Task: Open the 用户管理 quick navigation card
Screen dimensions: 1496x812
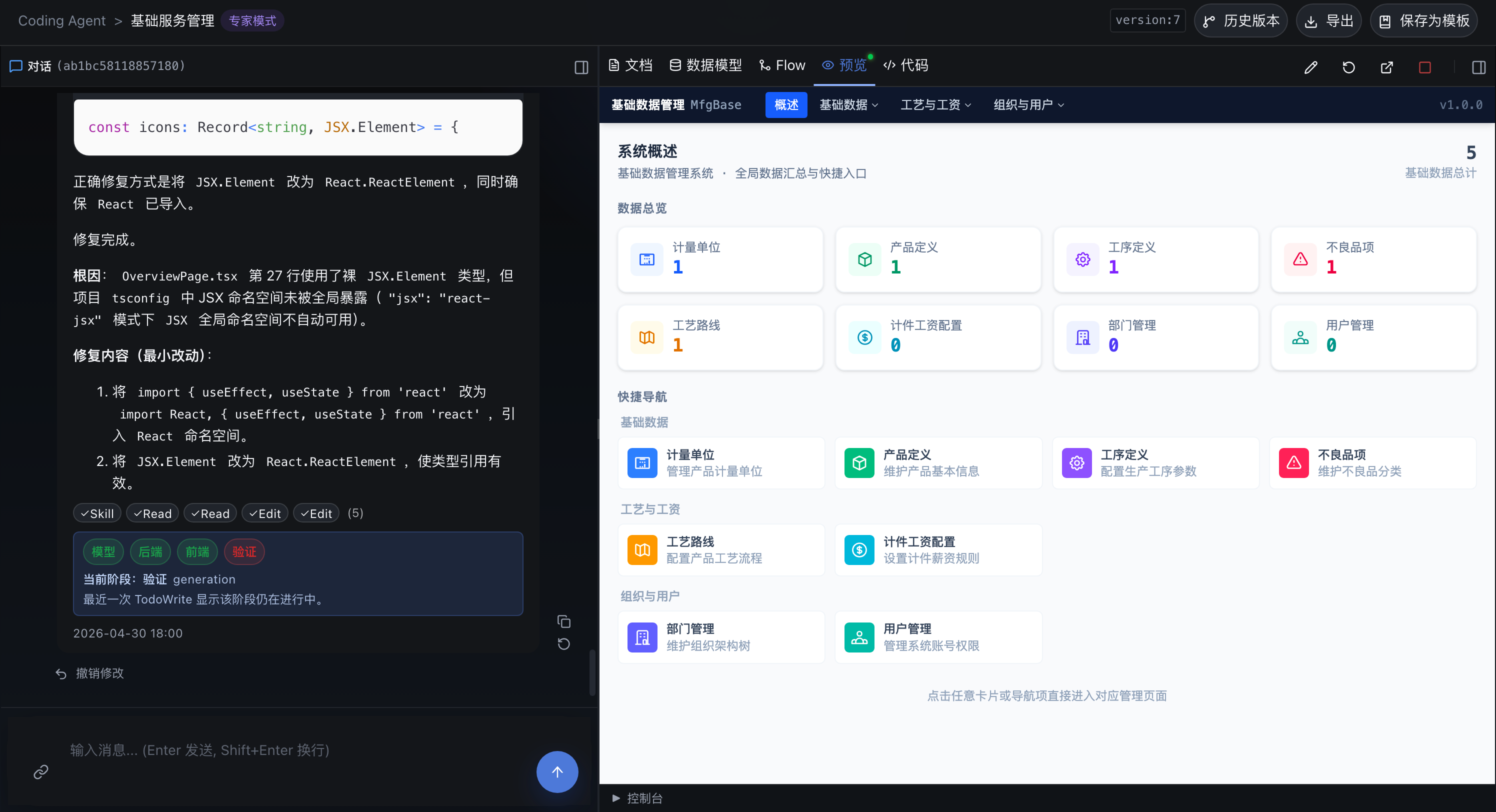Action: click(938, 637)
